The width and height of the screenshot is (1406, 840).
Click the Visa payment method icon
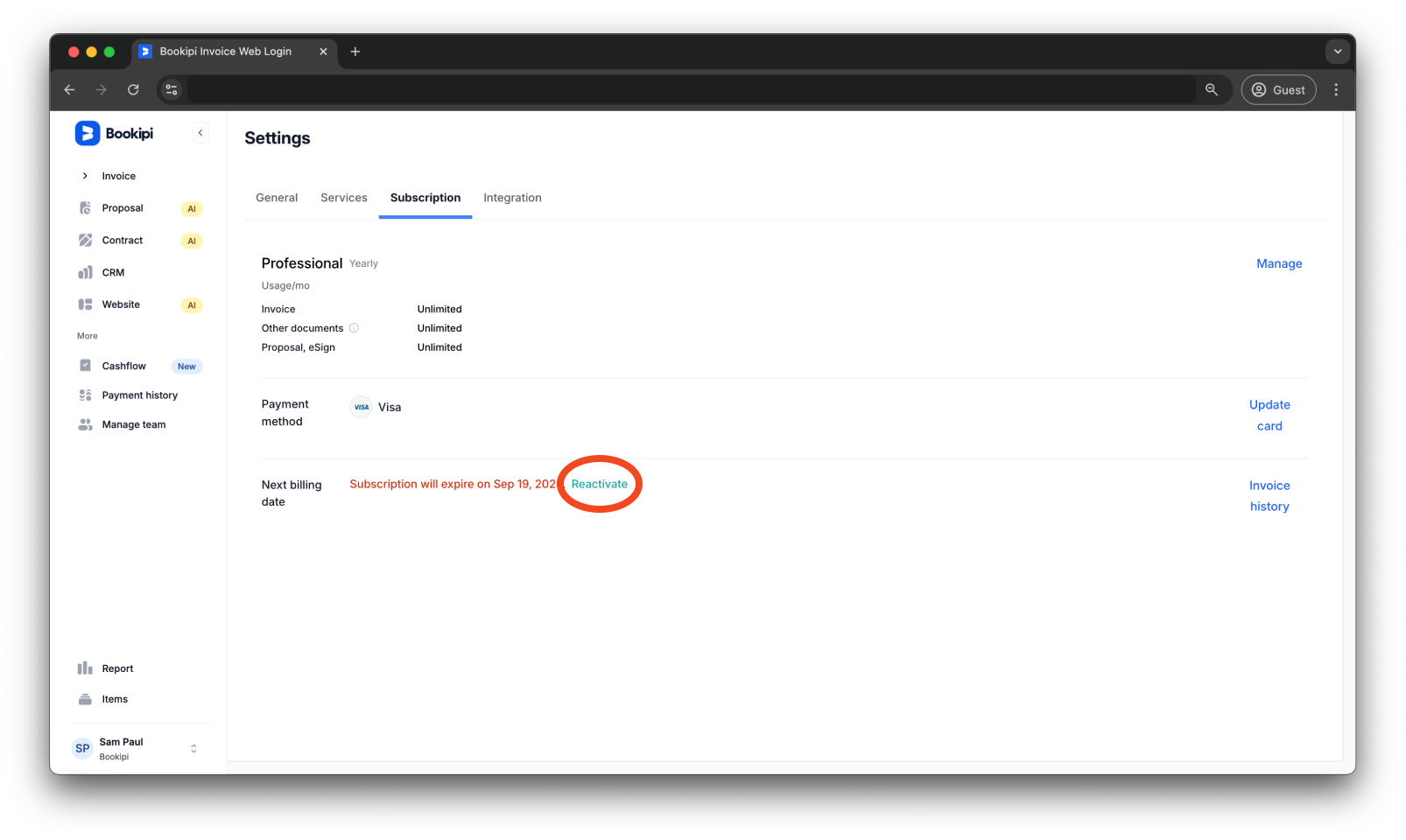361,406
